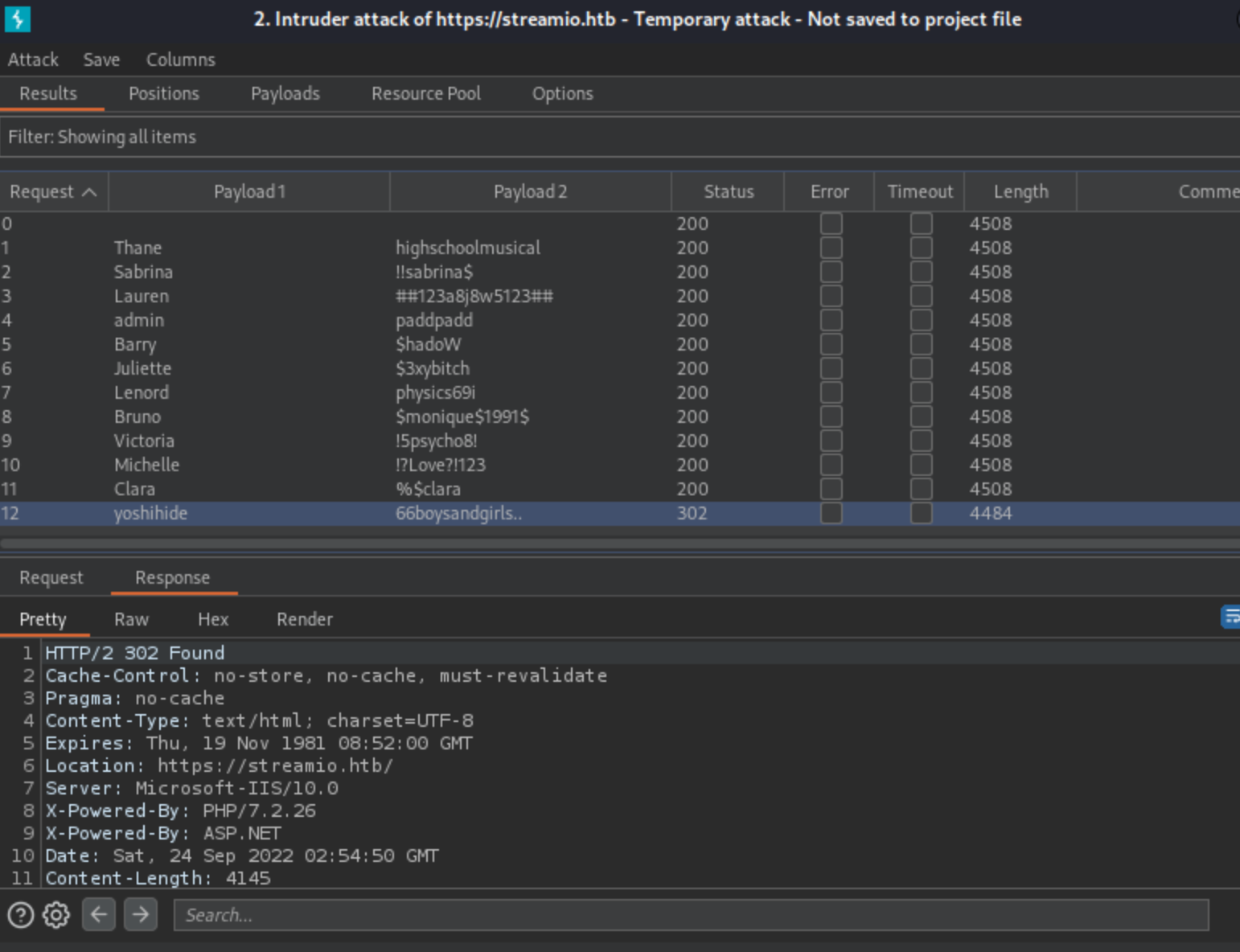Screen dimensions: 1240x952
Task: Tick the Error checkbox for request 0
Action: click(x=831, y=224)
